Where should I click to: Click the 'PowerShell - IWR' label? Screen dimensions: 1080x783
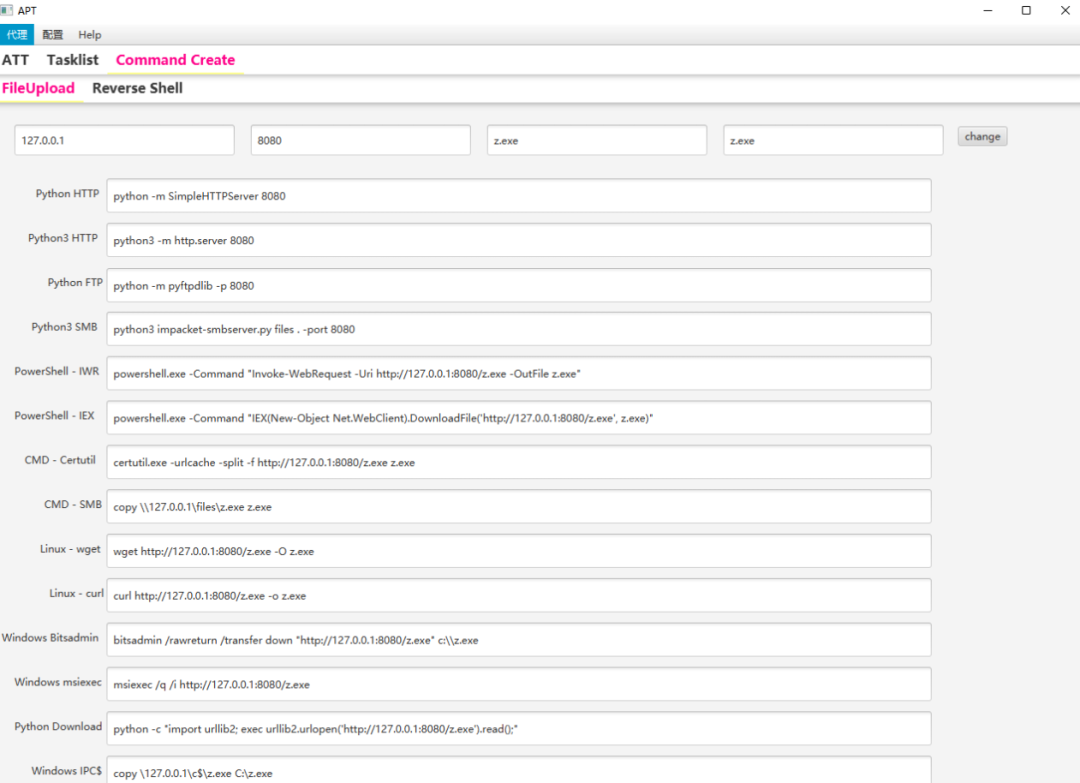point(56,371)
